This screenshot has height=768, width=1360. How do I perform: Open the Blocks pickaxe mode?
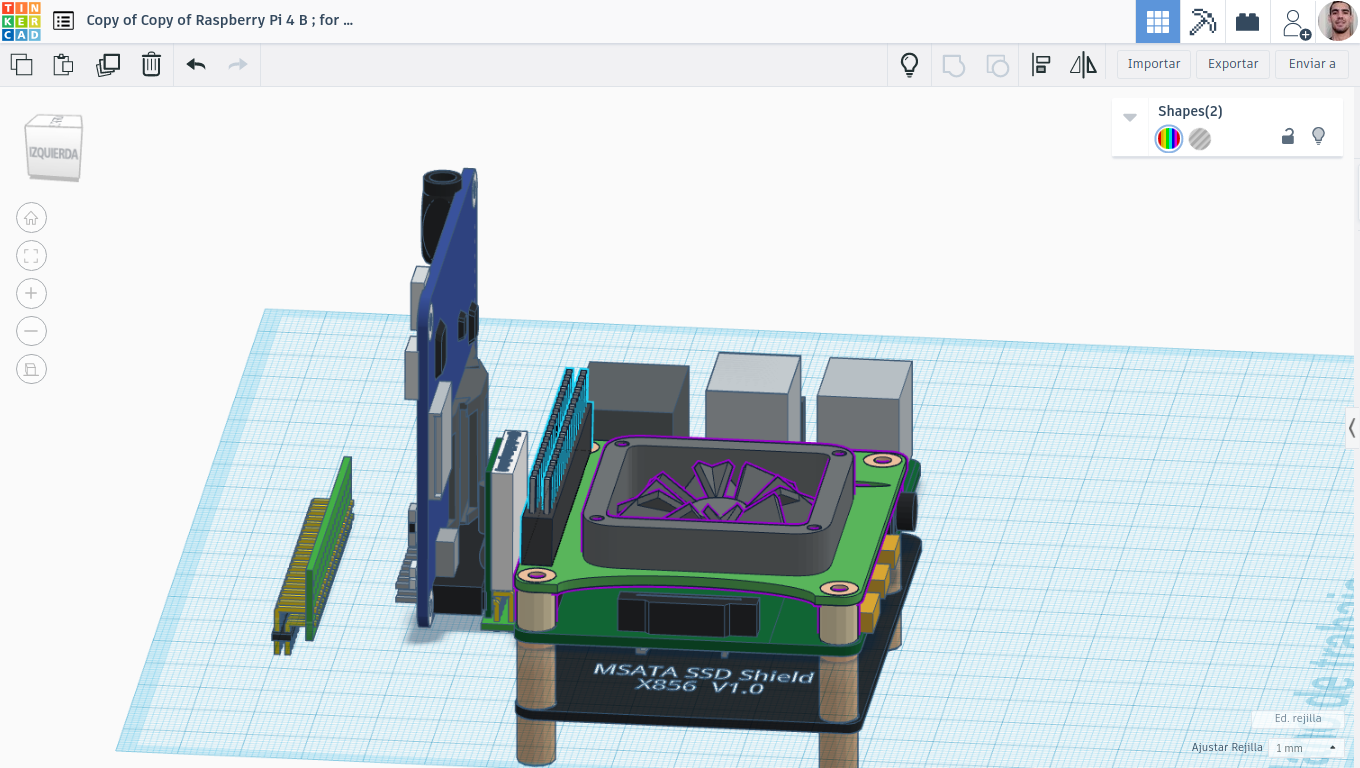tap(1202, 21)
